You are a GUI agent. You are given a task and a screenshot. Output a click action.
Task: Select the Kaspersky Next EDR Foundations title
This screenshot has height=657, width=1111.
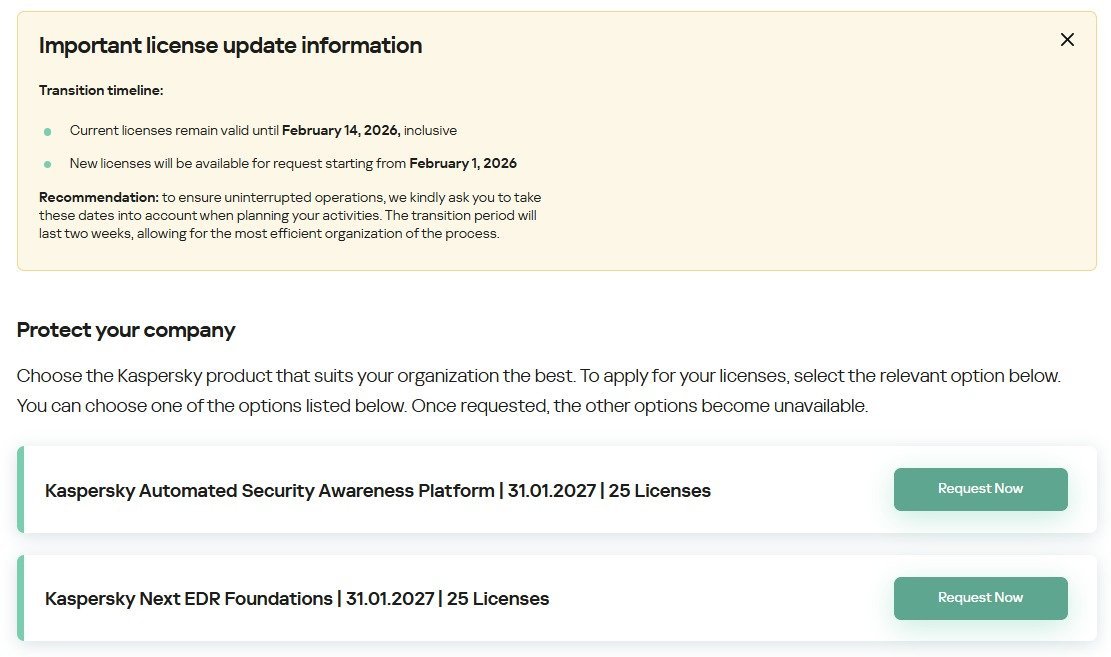pos(189,599)
